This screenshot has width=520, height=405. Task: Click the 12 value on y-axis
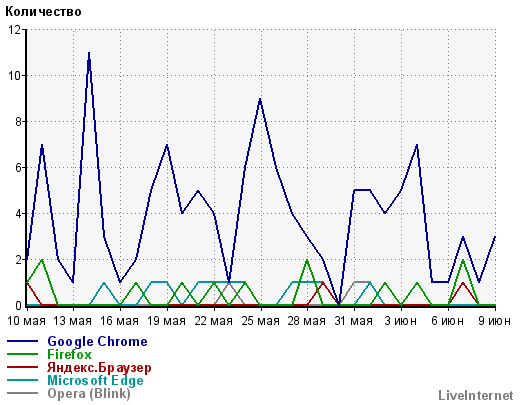14,30
